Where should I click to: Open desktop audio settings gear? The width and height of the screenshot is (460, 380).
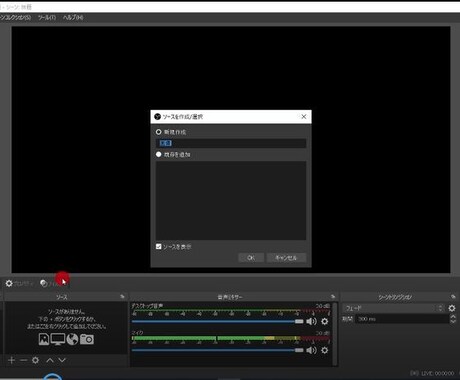pos(324,321)
